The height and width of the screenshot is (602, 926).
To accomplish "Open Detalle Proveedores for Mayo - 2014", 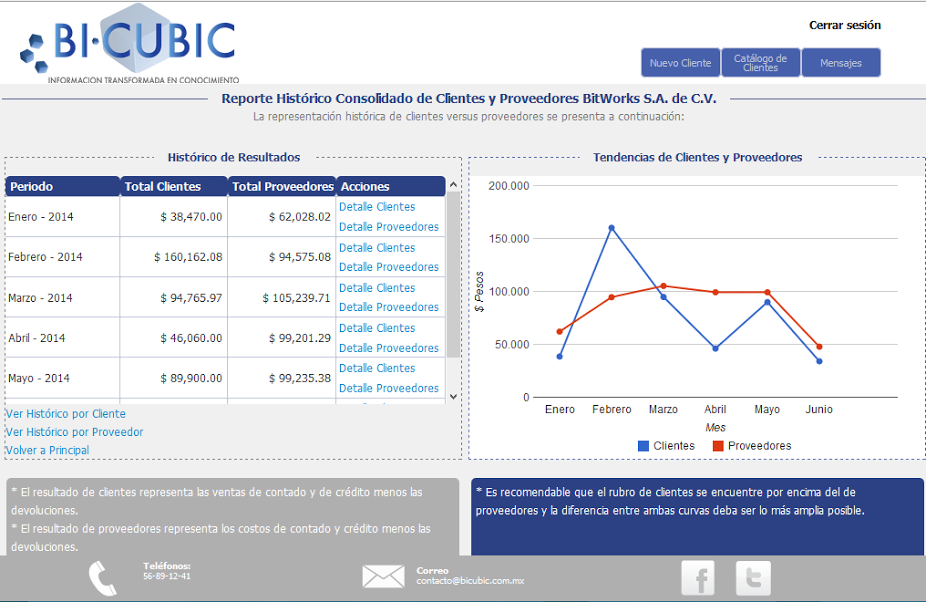I will [389, 388].
